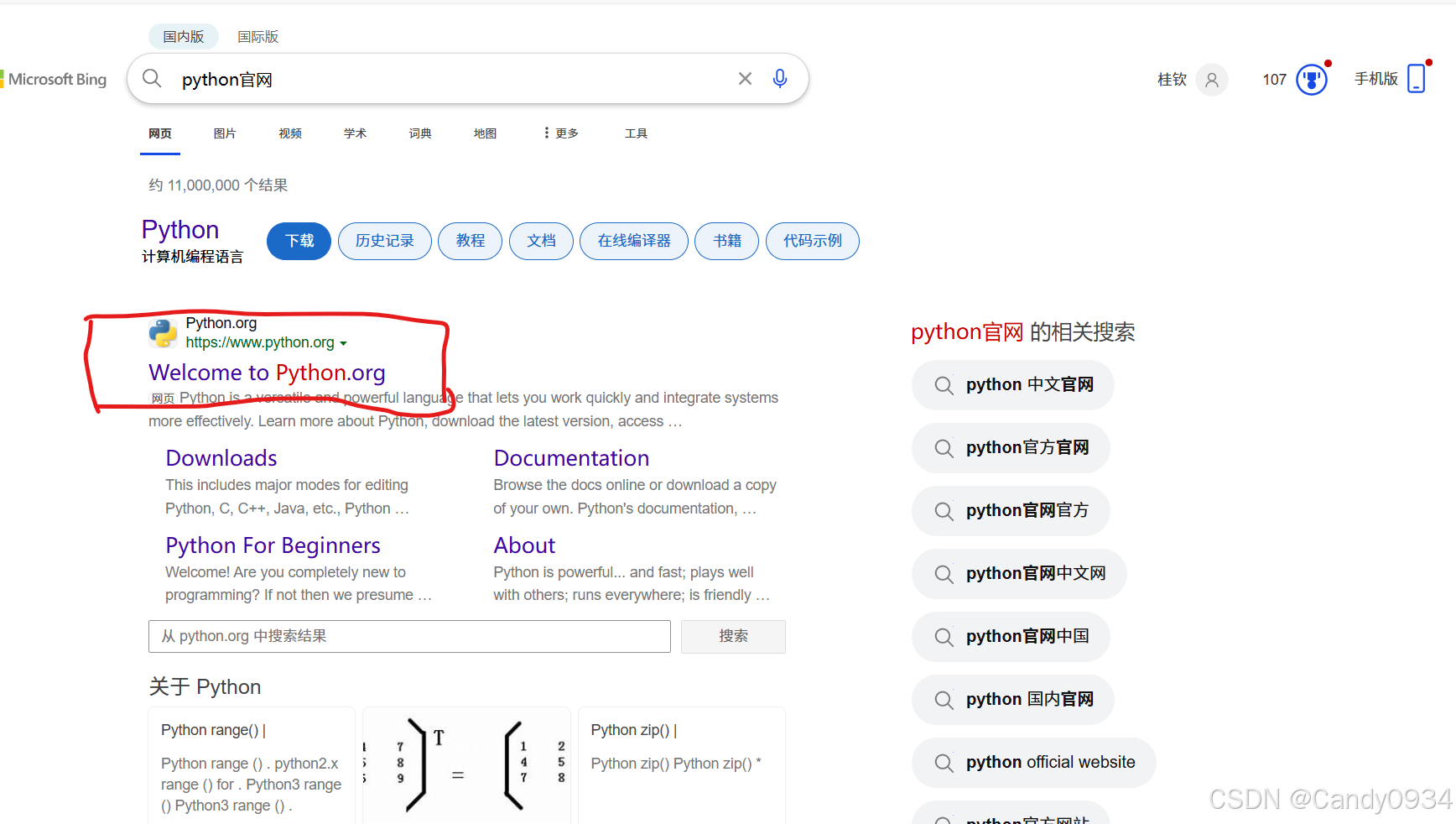Switch to 国际版 version
1456x824 pixels.
(257, 36)
